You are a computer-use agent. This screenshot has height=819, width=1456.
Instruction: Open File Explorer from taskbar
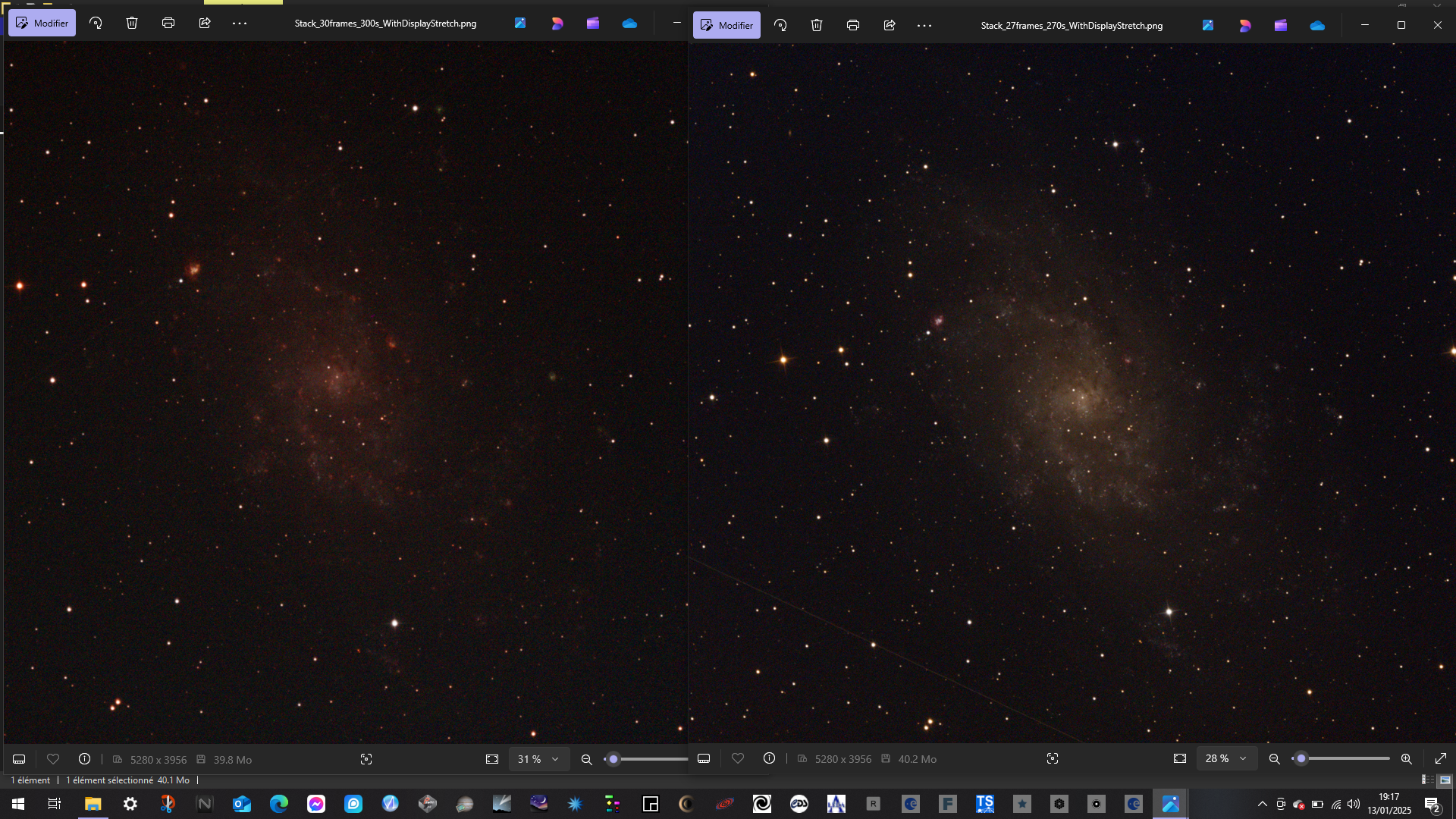coord(93,804)
